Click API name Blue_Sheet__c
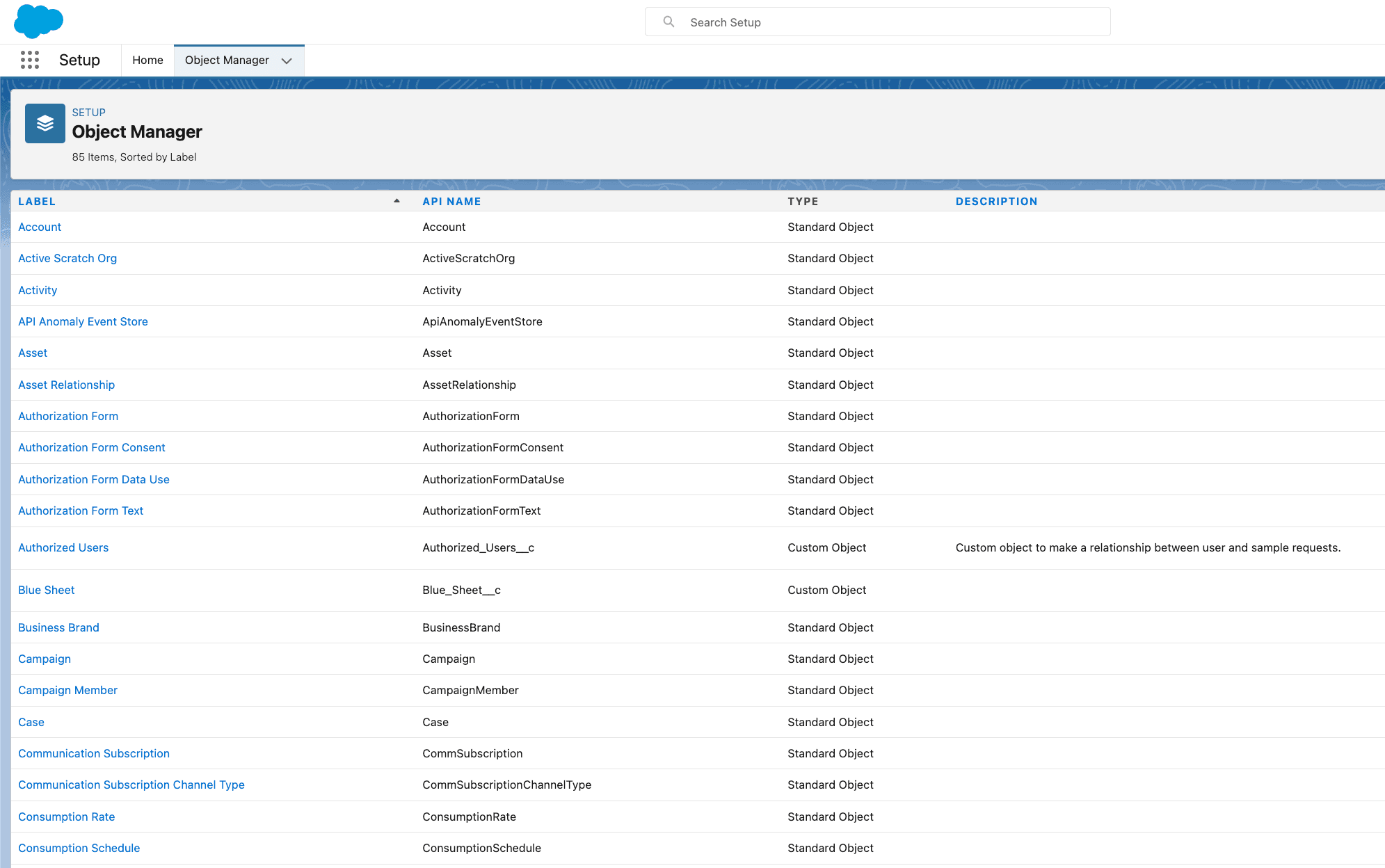The width and height of the screenshot is (1385, 868). coord(461,590)
